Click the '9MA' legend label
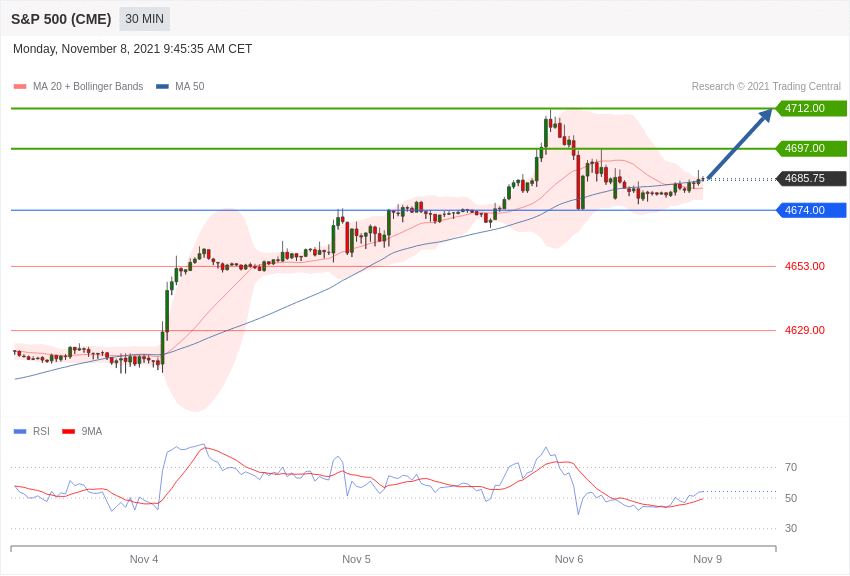Image resolution: width=850 pixels, height=576 pixels. tap(92, 431)
